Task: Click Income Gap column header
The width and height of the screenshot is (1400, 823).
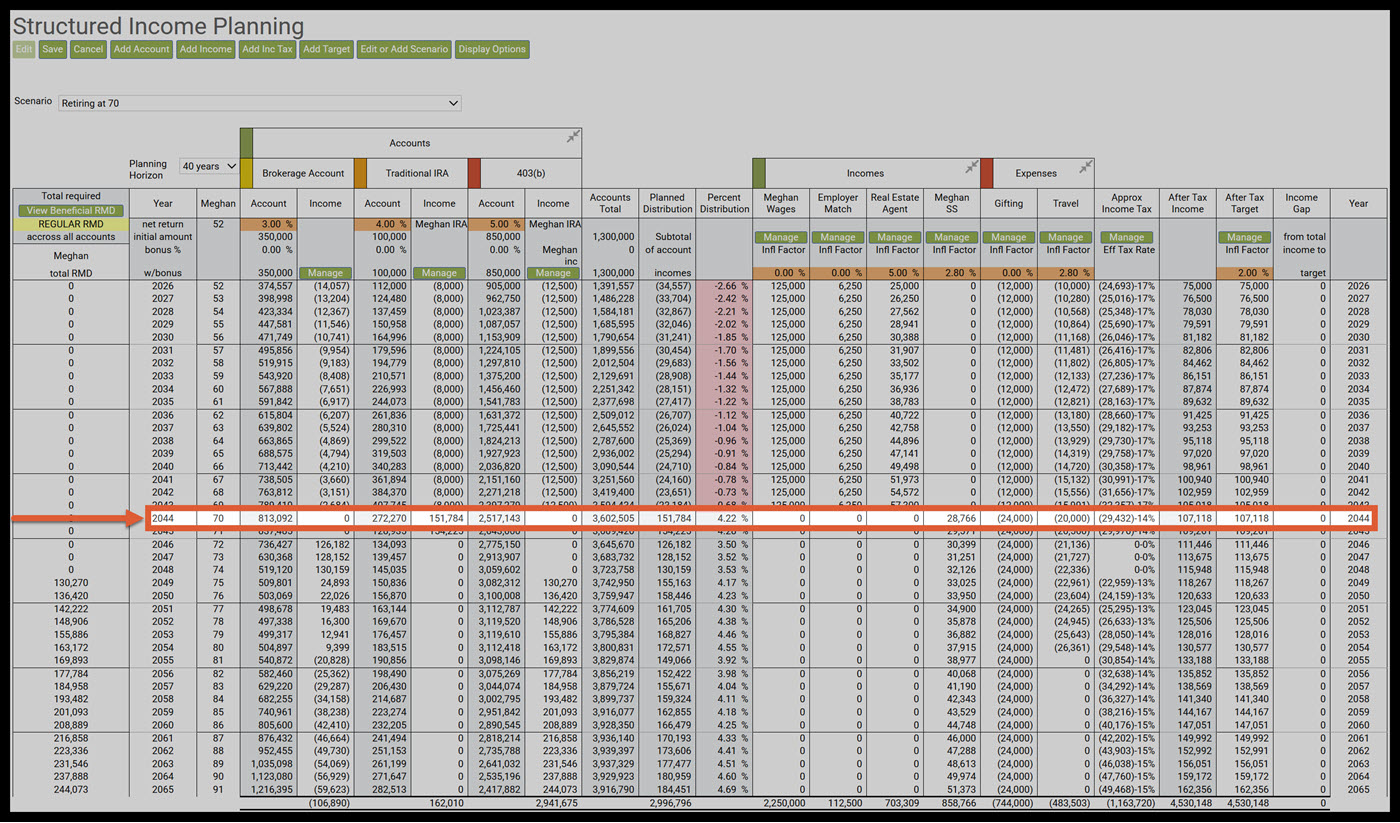Action: [1301, 203]
